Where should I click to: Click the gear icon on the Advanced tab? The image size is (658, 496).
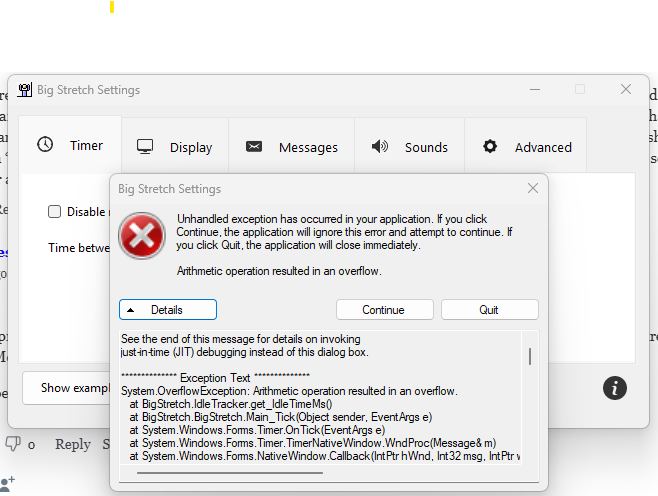click(x=489, y=147)
